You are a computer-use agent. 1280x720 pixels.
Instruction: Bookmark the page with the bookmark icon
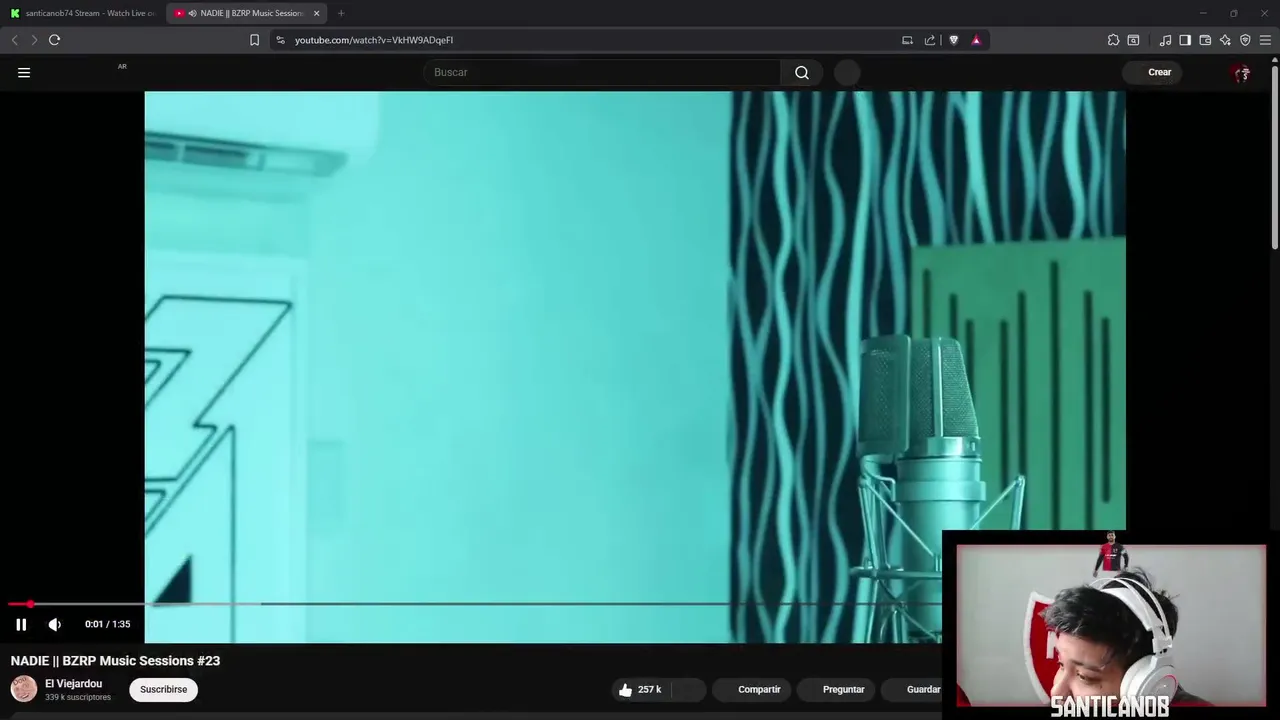pyautogui.click(x=254, y=40)
